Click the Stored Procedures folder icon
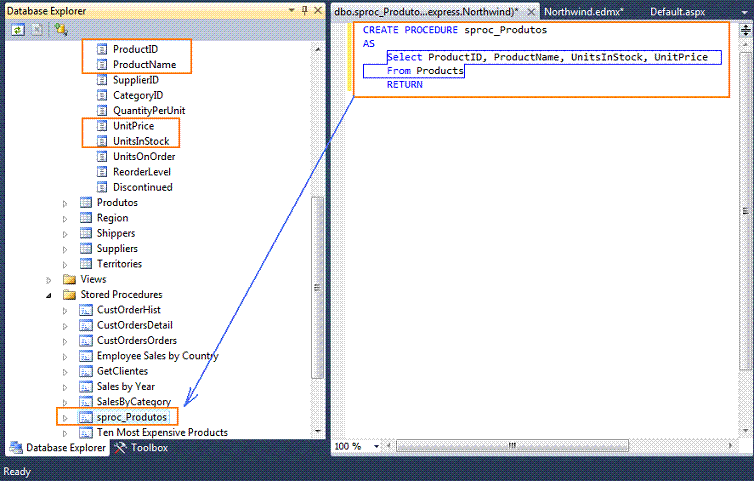The height and width of the screenshot is (481, 754). pyautogui.click(x=70, y=294)
